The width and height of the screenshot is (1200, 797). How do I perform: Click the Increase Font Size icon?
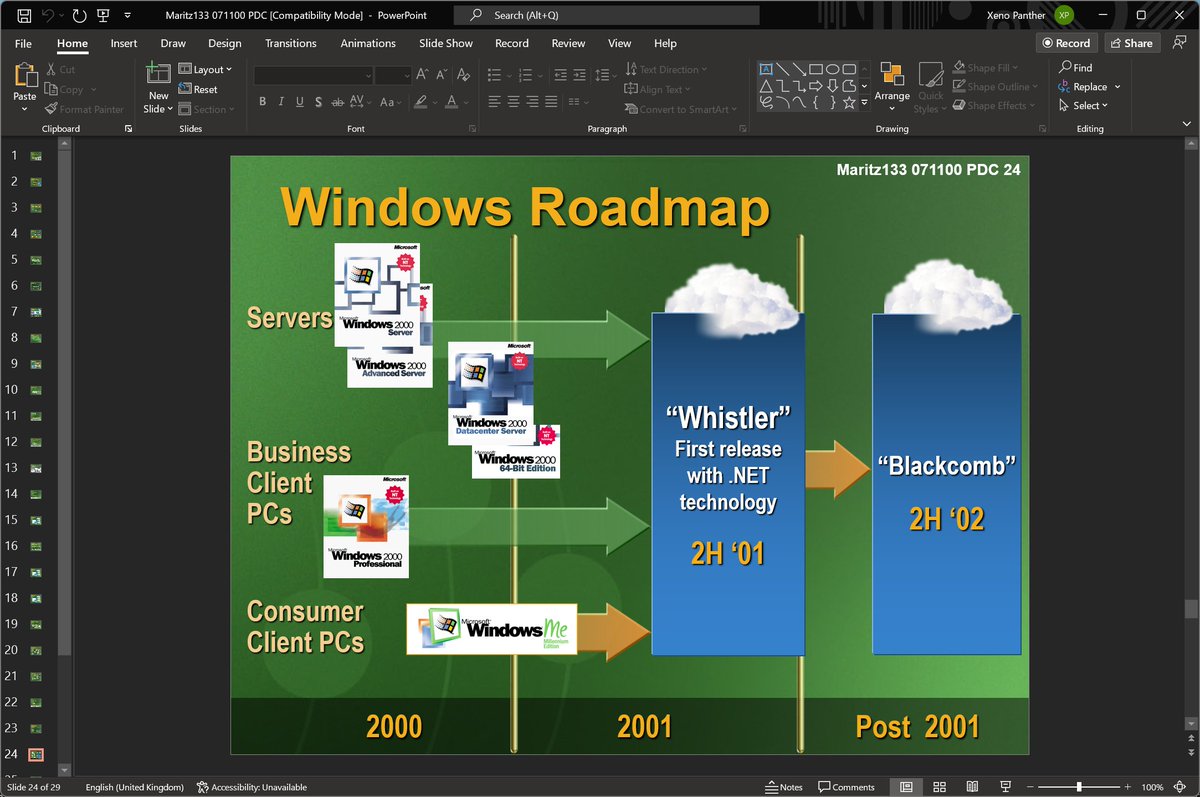click(x=422, y=74)
